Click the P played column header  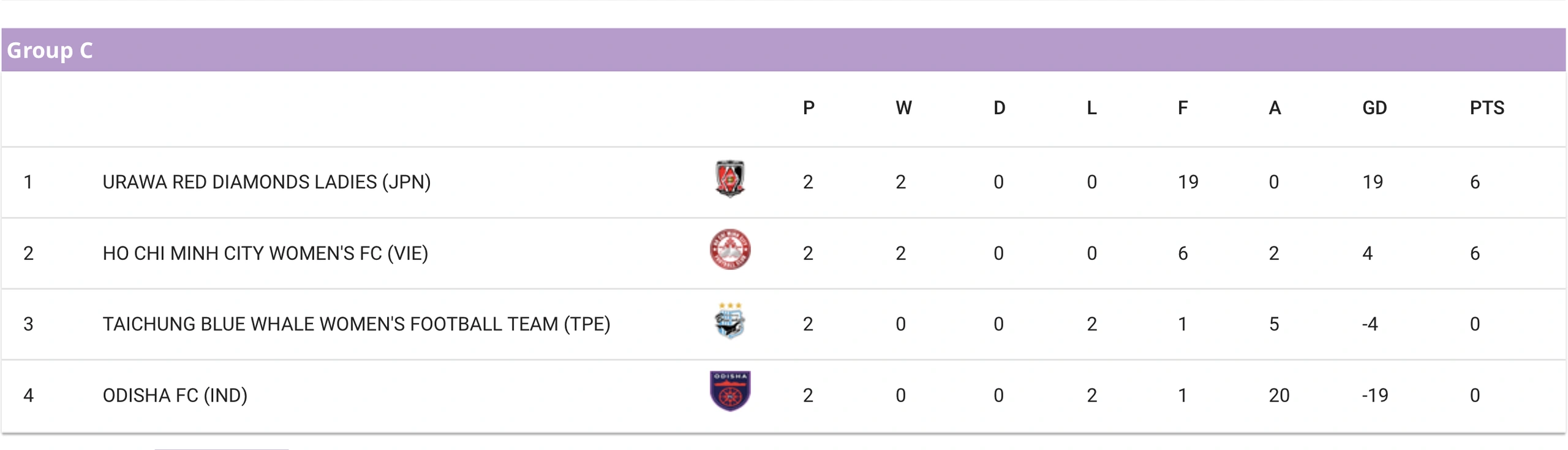click(809, 108)
